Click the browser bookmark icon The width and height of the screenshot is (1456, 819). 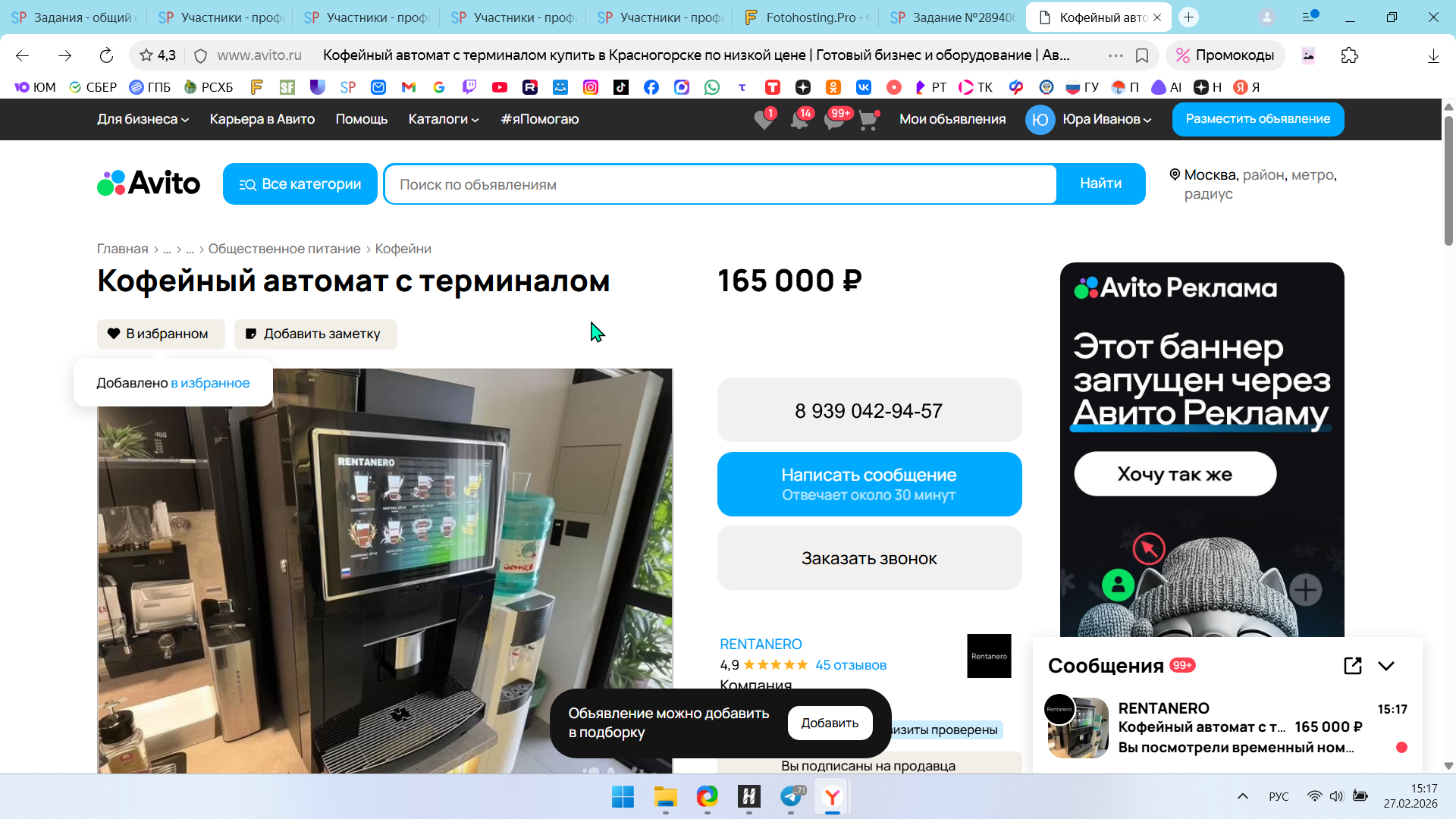point(1142,55)
